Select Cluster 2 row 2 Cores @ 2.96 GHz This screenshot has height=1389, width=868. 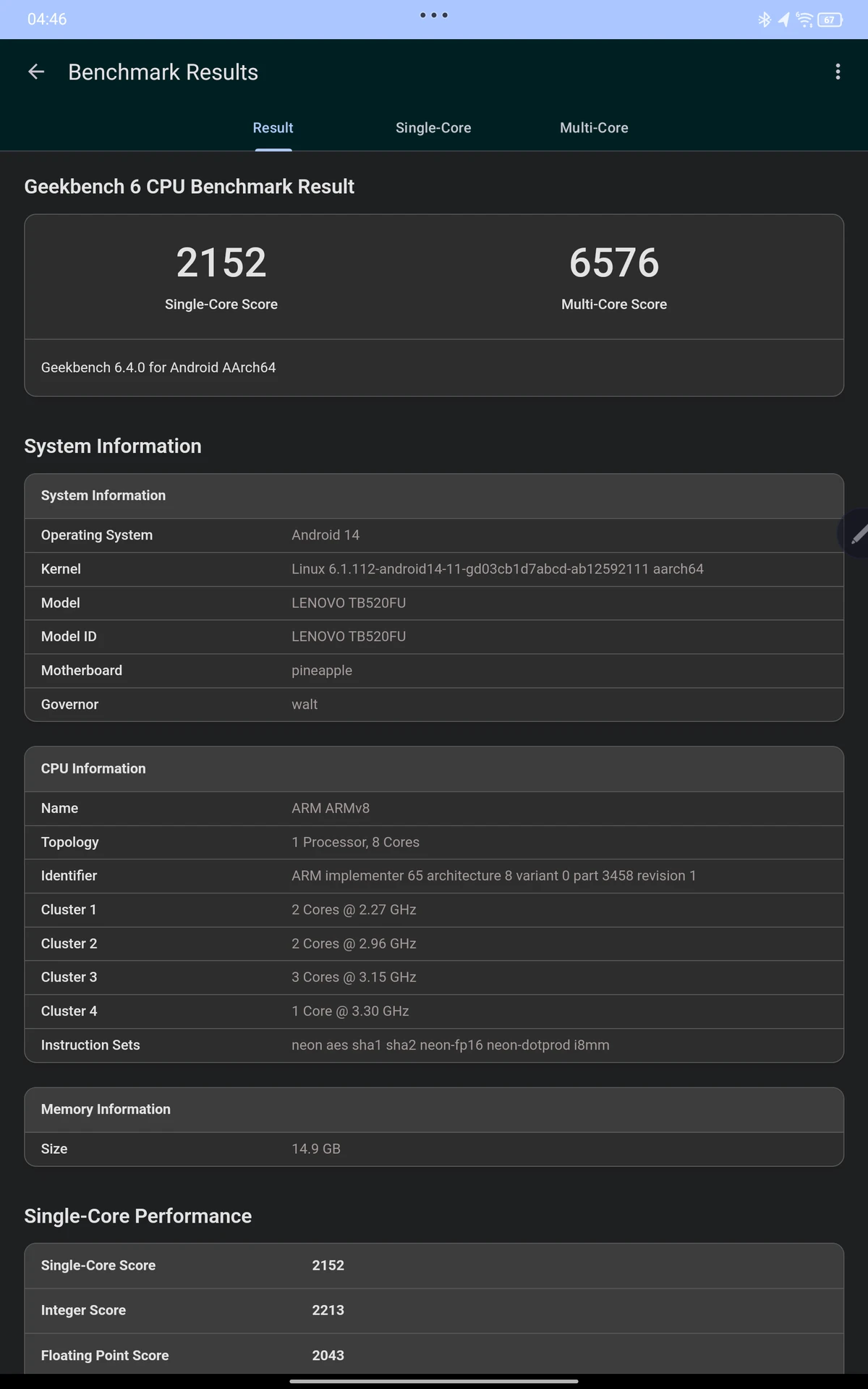pyautogui.click(x=434, y=944)
